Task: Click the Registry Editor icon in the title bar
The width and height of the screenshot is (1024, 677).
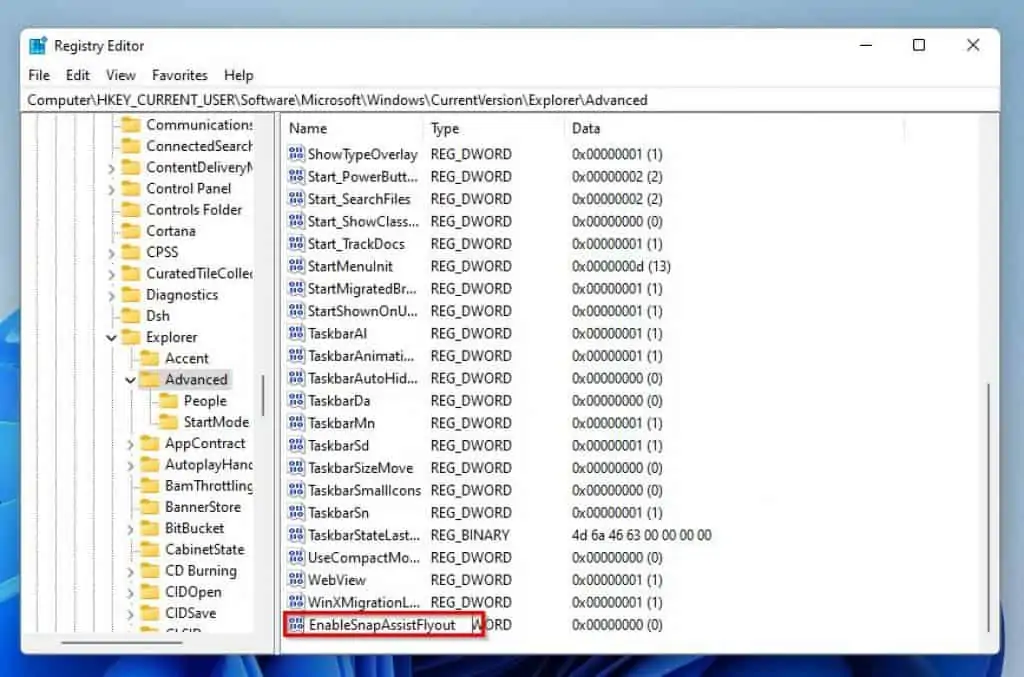Action: coord(37,45)
